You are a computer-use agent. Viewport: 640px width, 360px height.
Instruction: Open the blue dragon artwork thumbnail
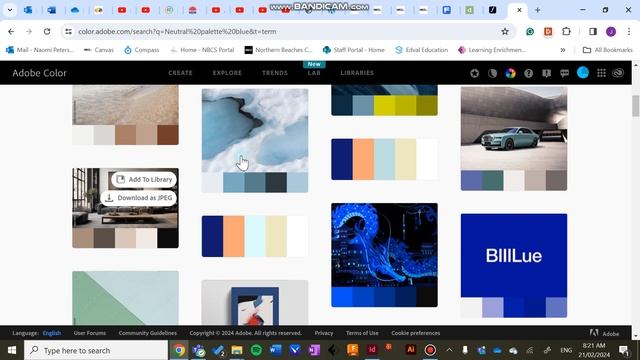coord(384,245)
